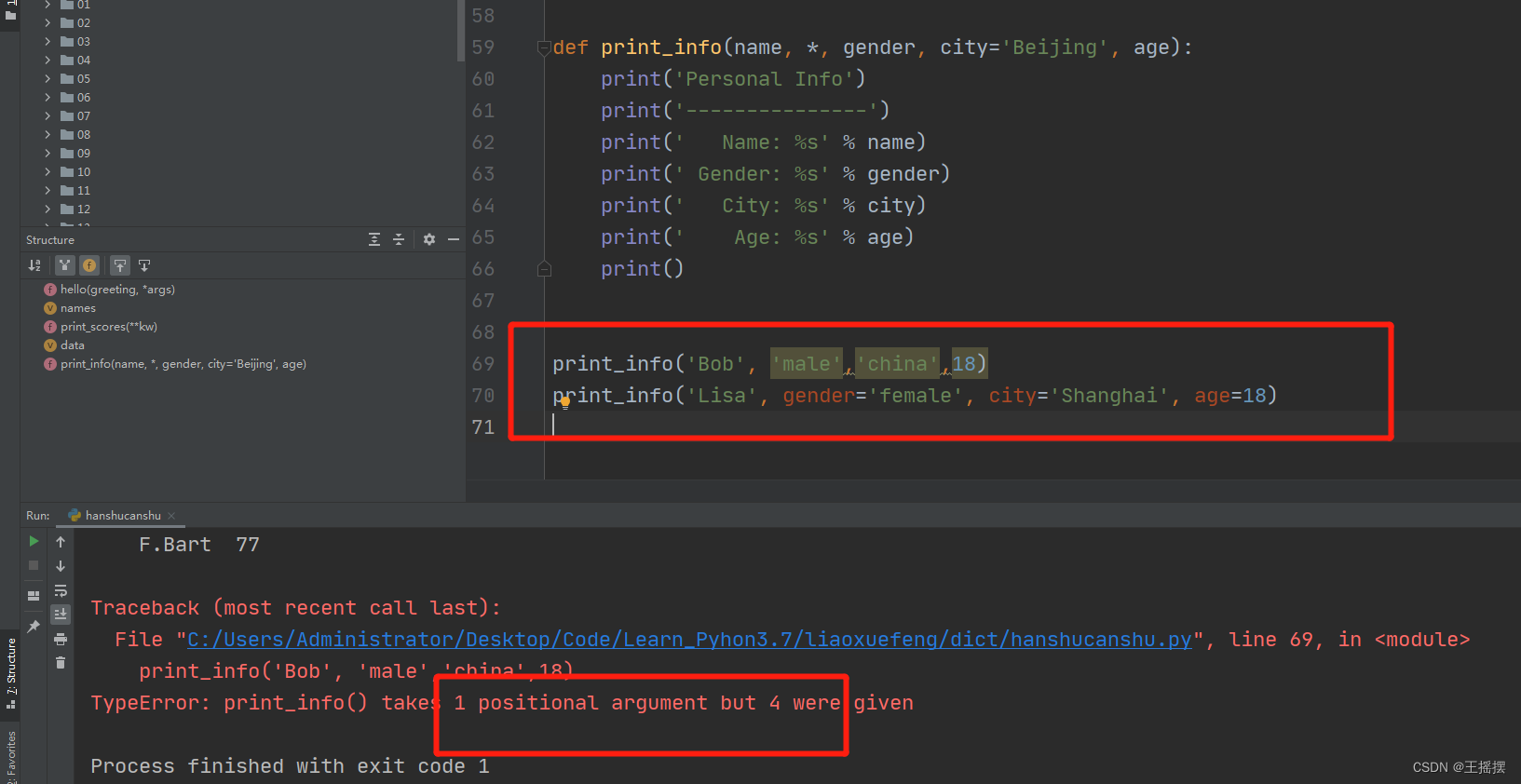The height and width of the screenshot is (784, 1521).
Task: Open Structure panel settings gear
Action: point(429,239)
